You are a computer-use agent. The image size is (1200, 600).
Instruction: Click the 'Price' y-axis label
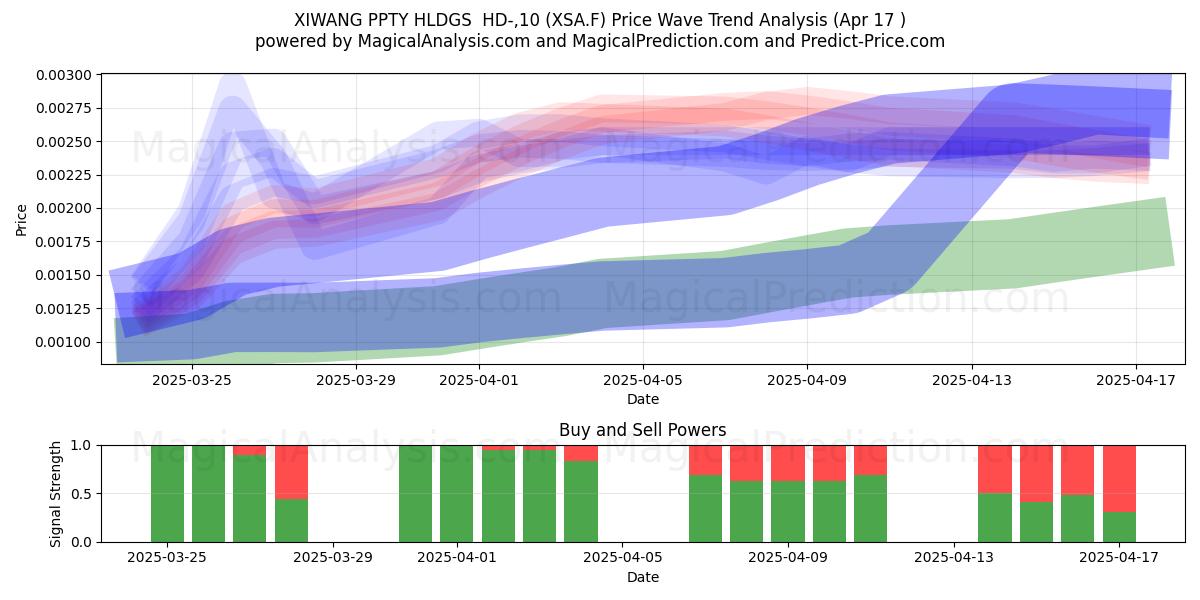(22, 219)
